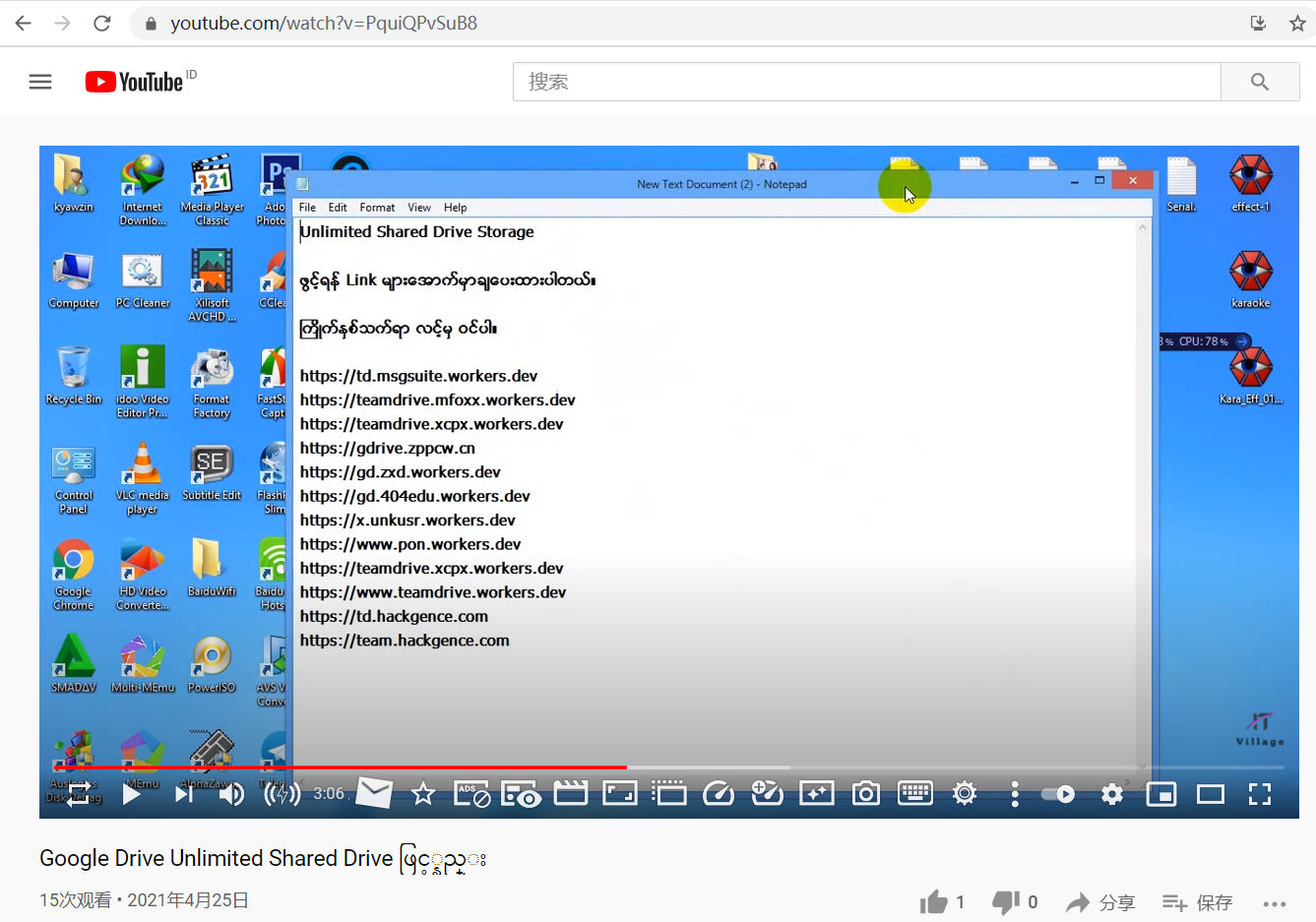1316x922 pixels.
Task: Click the https://td.hackgence.com line
Action: pos(394,616)
